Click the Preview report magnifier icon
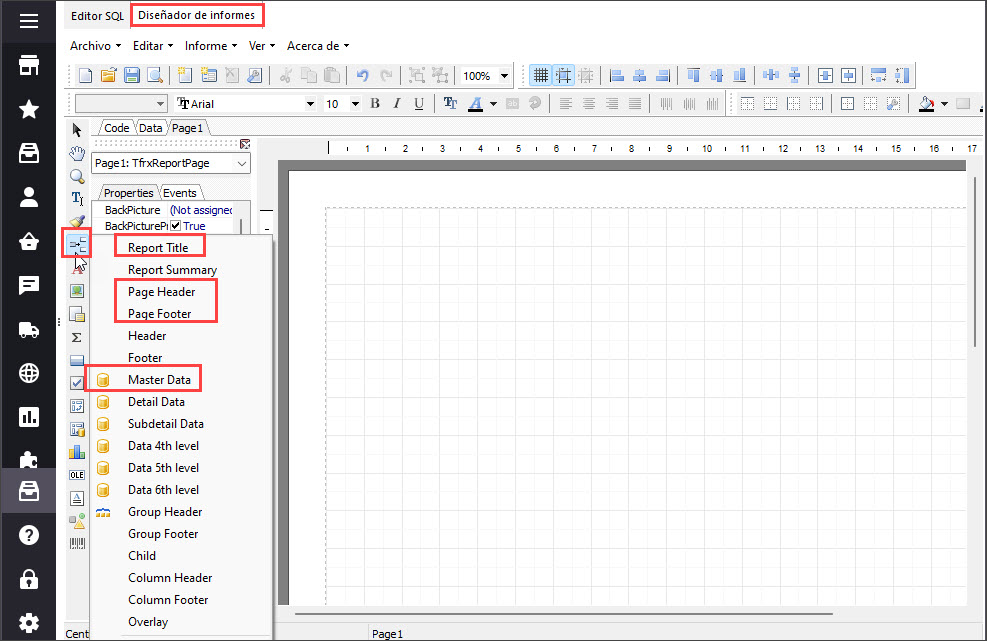Viewport: 987px width, 641px height. click(x=155, y=76)
